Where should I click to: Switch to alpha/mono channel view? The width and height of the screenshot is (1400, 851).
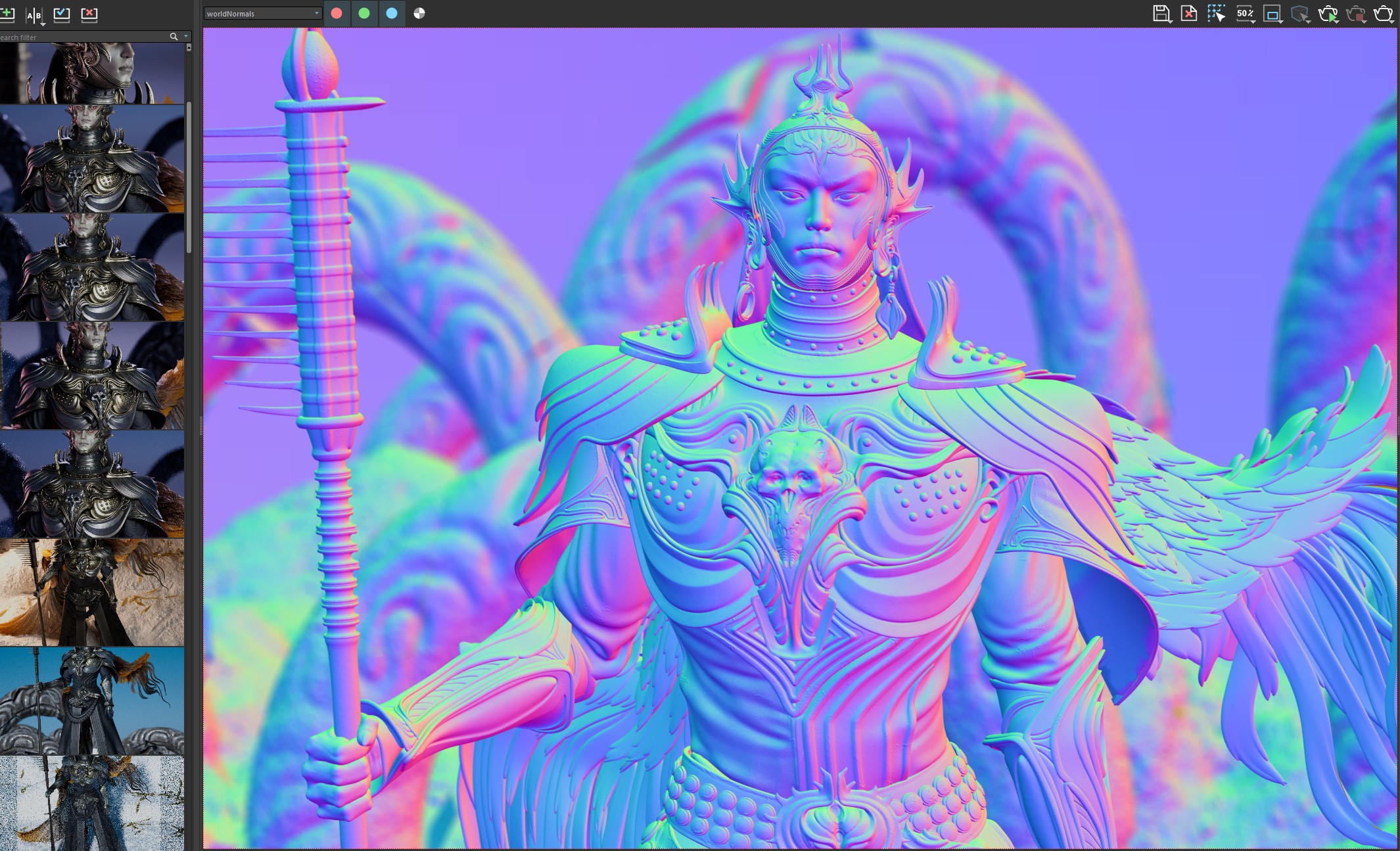click(x=419, y=13)
